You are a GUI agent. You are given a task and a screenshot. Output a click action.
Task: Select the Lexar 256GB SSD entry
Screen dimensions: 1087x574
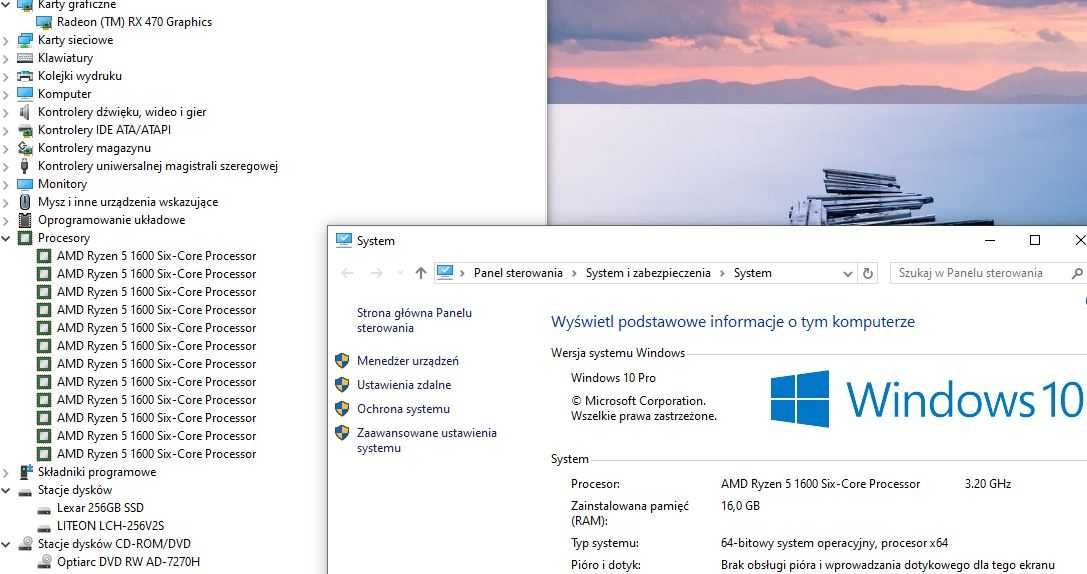(101, 508)
